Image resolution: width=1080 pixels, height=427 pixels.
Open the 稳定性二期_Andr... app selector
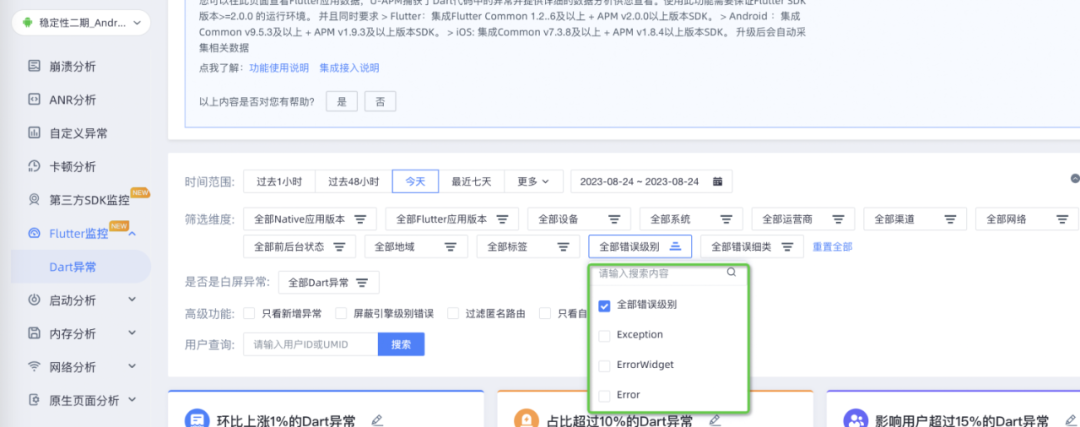[x=81, y=23]
